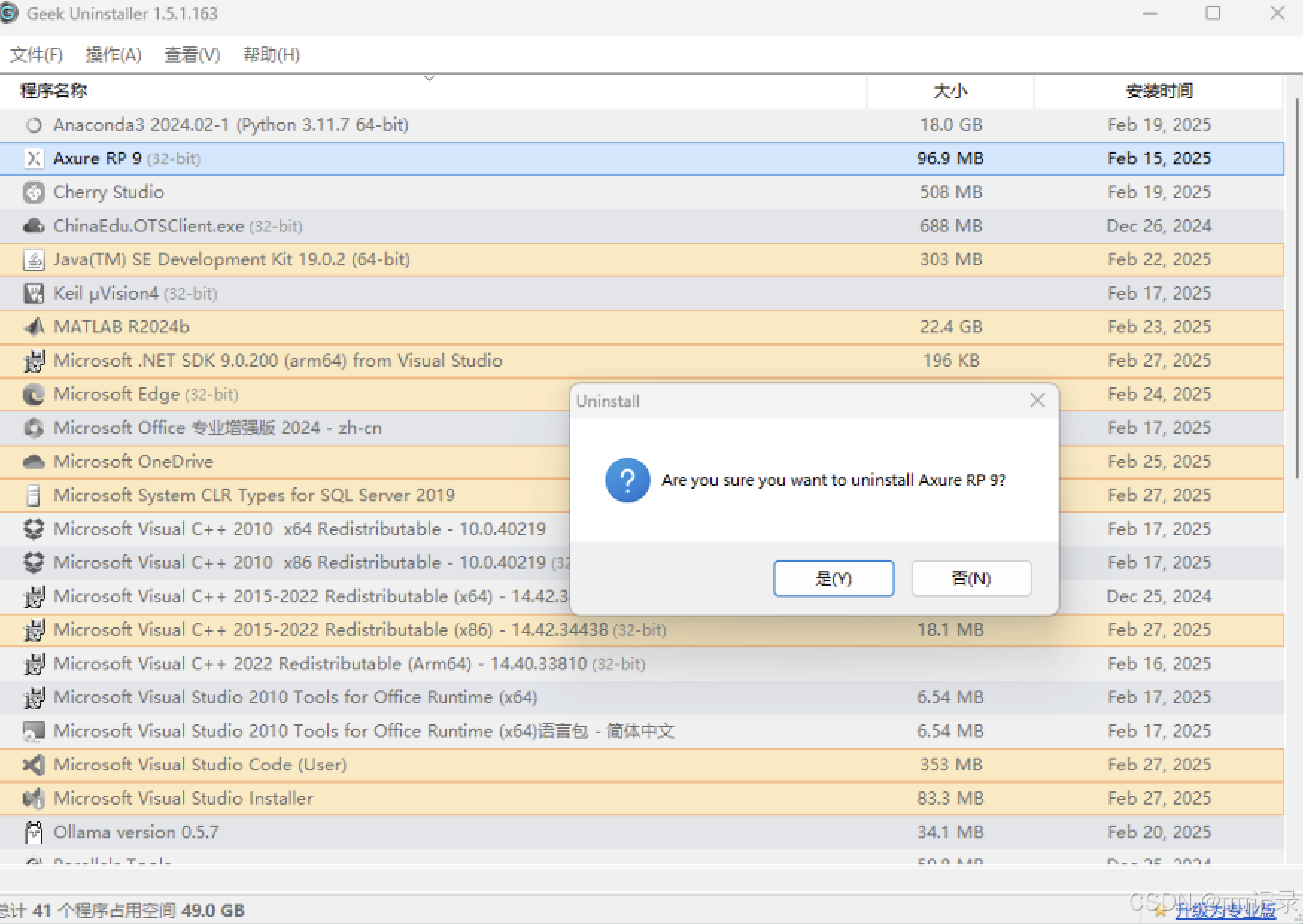1303x924 pixels.
Task: Click the Keil µVision4 icon
Action: tap(34, 294)
